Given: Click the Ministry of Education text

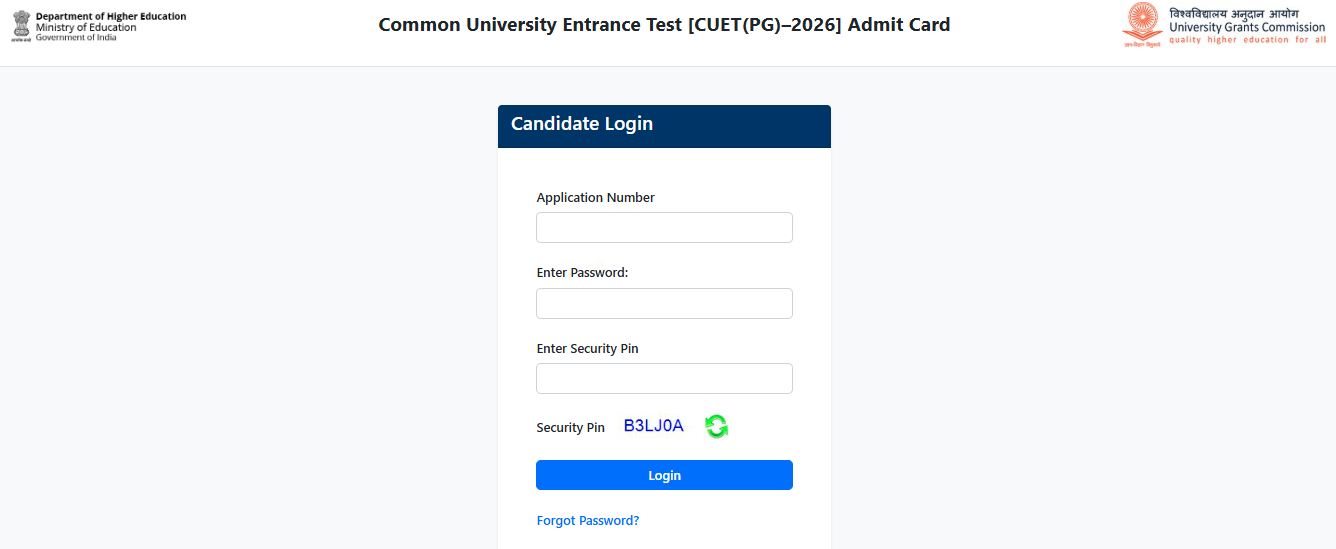Looking at the screenshot, I should tap(86, 28).
